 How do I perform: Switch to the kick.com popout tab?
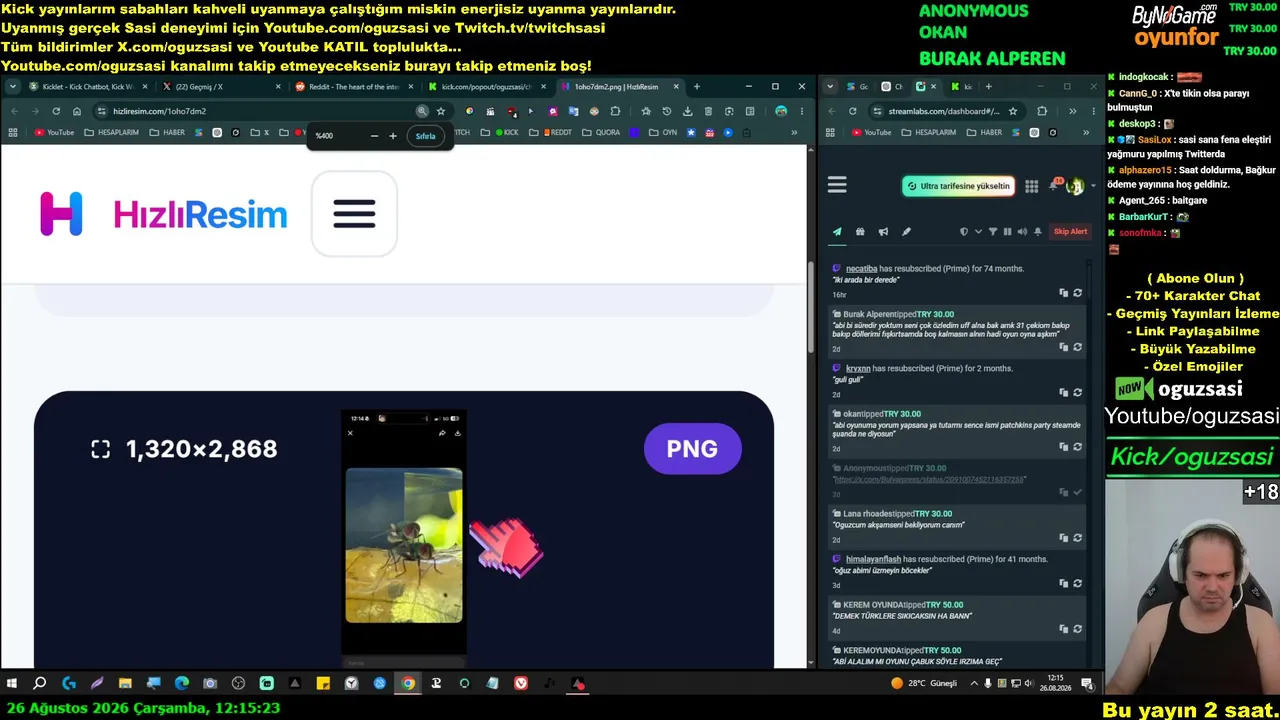click(x=488, y=87)
